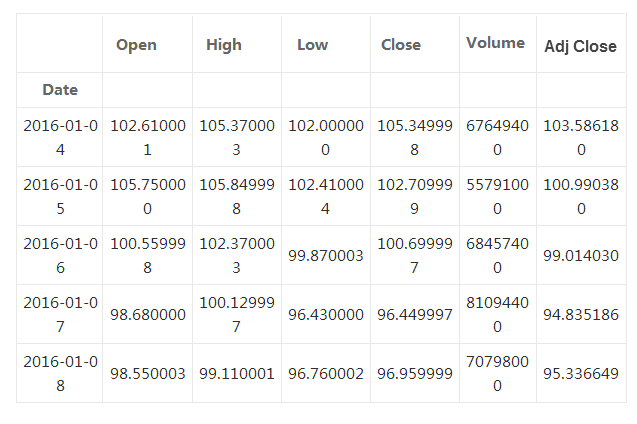
Task: Click the Adj Close column header
Action: pos(580,46)
